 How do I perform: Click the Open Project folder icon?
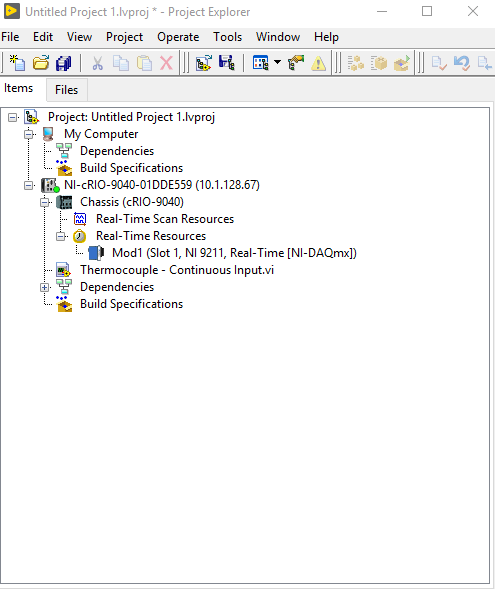pyautogui.click(x=41, y=63)
